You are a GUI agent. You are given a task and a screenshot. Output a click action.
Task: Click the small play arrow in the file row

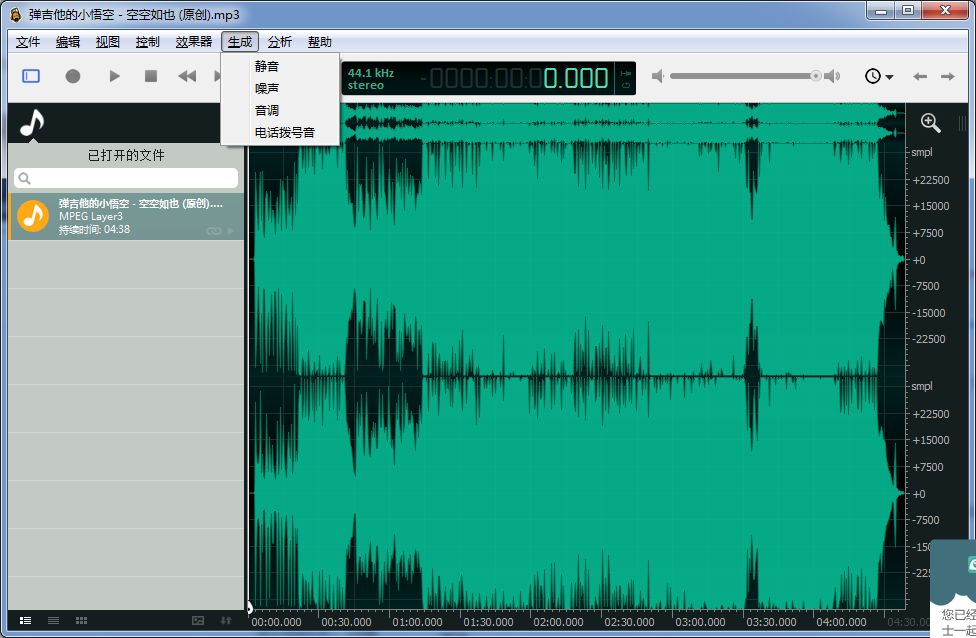231,230
